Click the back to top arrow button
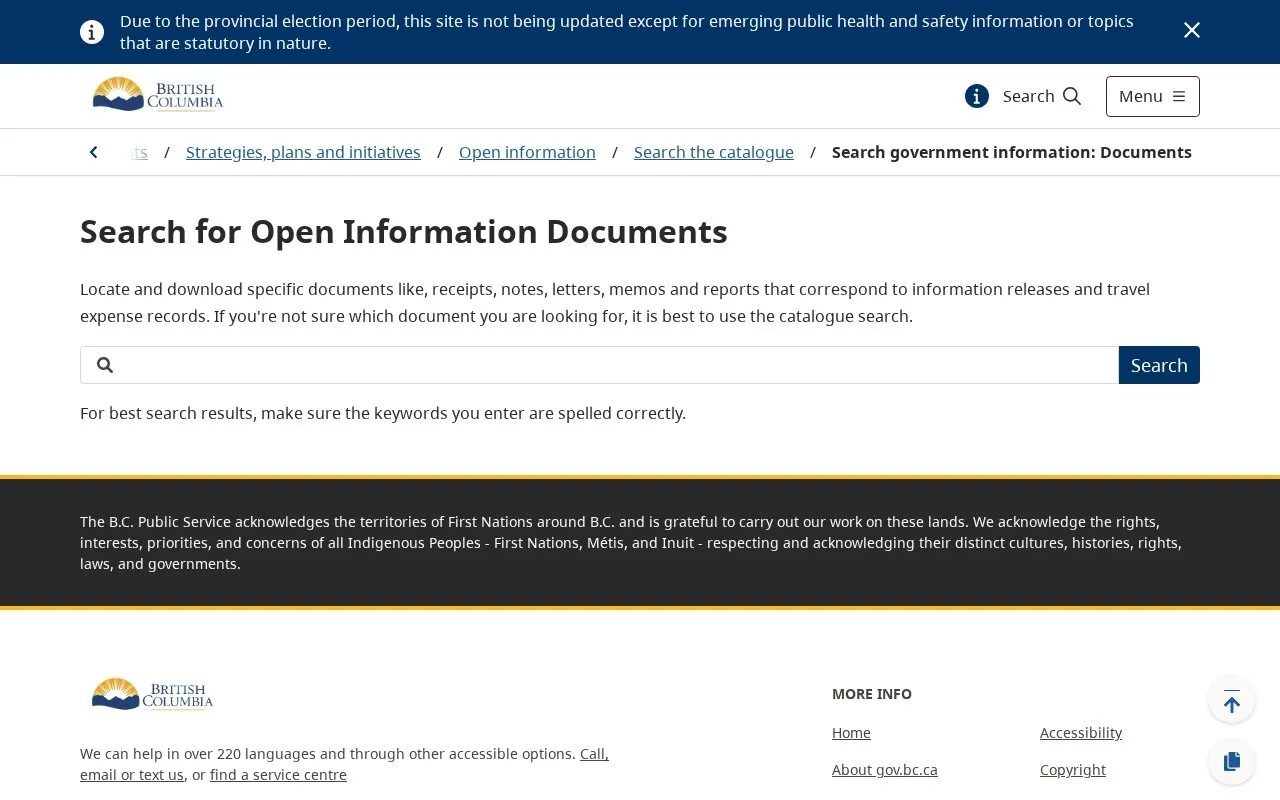Image resolution: width=1280 pixels, height=800 pixels. [1232, 701]
